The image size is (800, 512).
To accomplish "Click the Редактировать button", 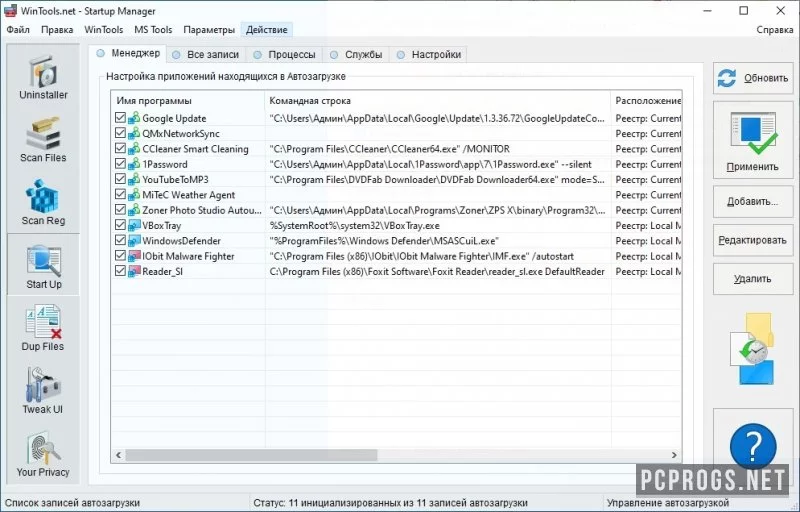I will [753, 240].
